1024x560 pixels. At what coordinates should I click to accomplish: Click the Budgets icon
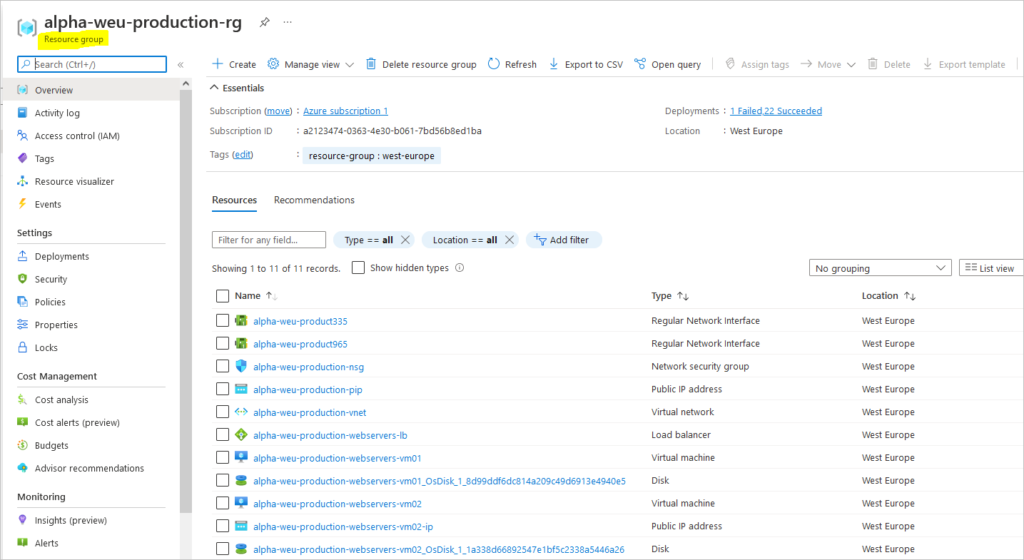pyautogui.click(x=23, y=445)
